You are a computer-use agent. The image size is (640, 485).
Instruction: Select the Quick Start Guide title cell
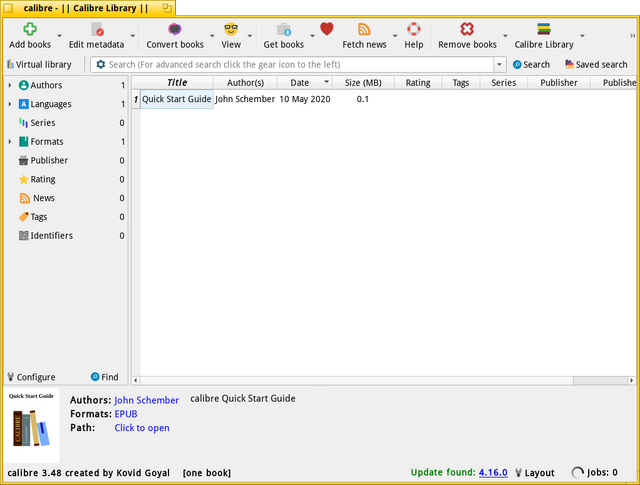(x=177, y=99)
